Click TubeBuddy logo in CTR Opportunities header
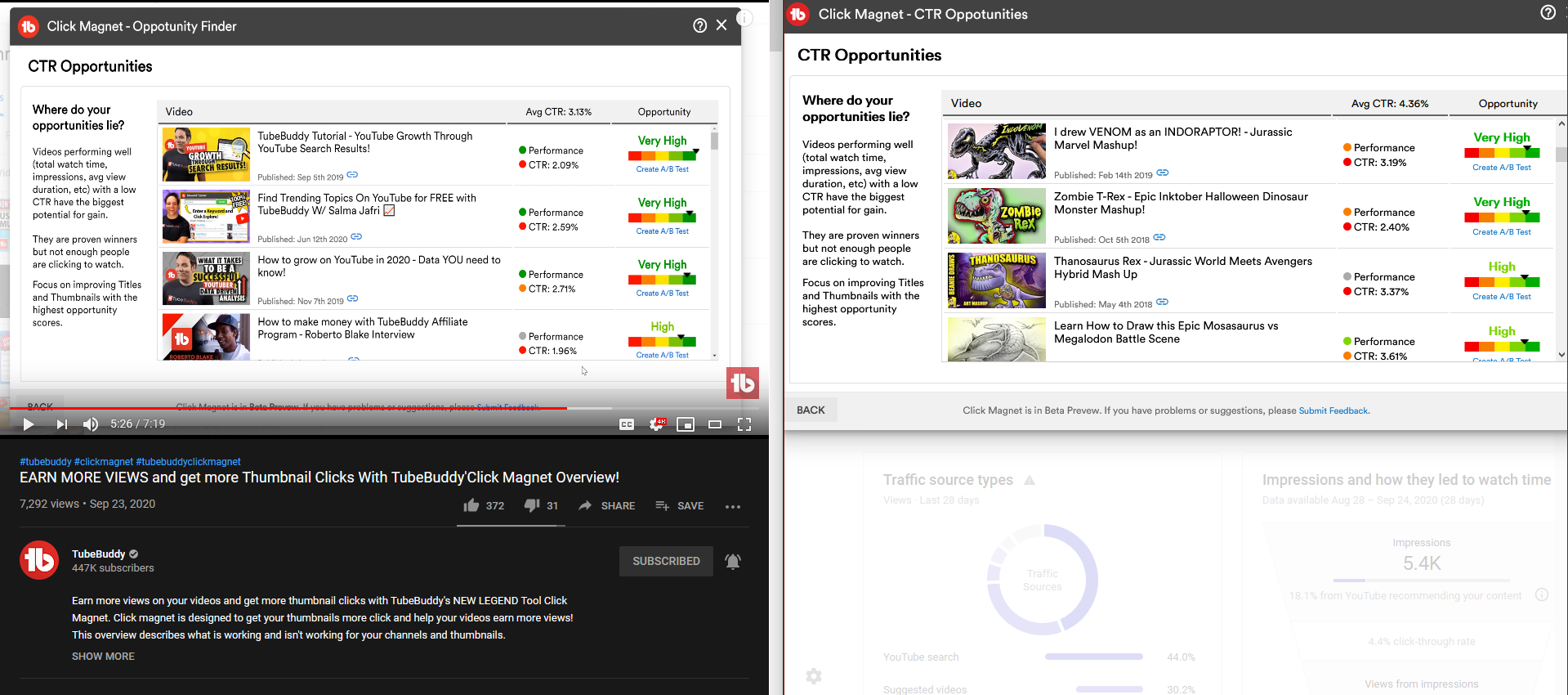This screenshot has height=695, width=1568. pos(798,14)
